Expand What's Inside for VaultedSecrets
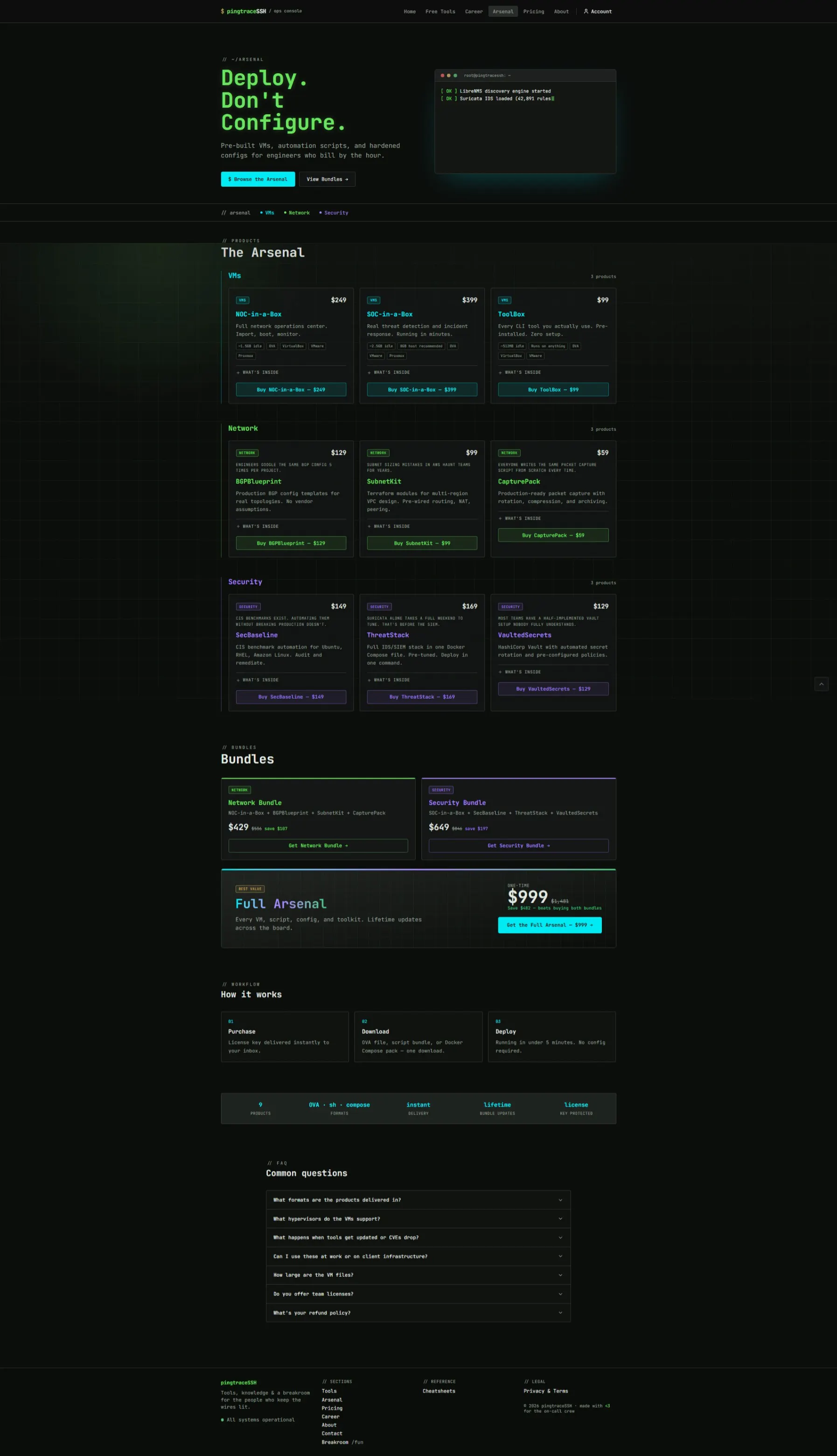 (x=553, y=672)
